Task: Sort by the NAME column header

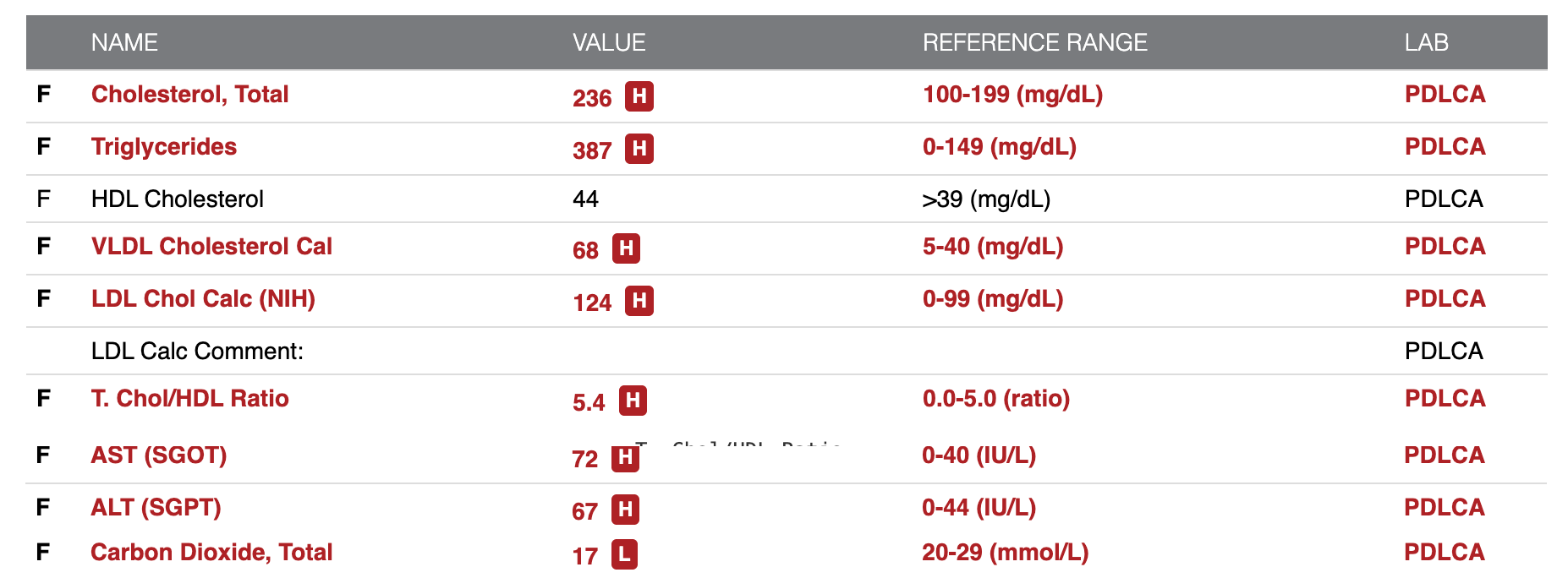Action: click(124, 42)
